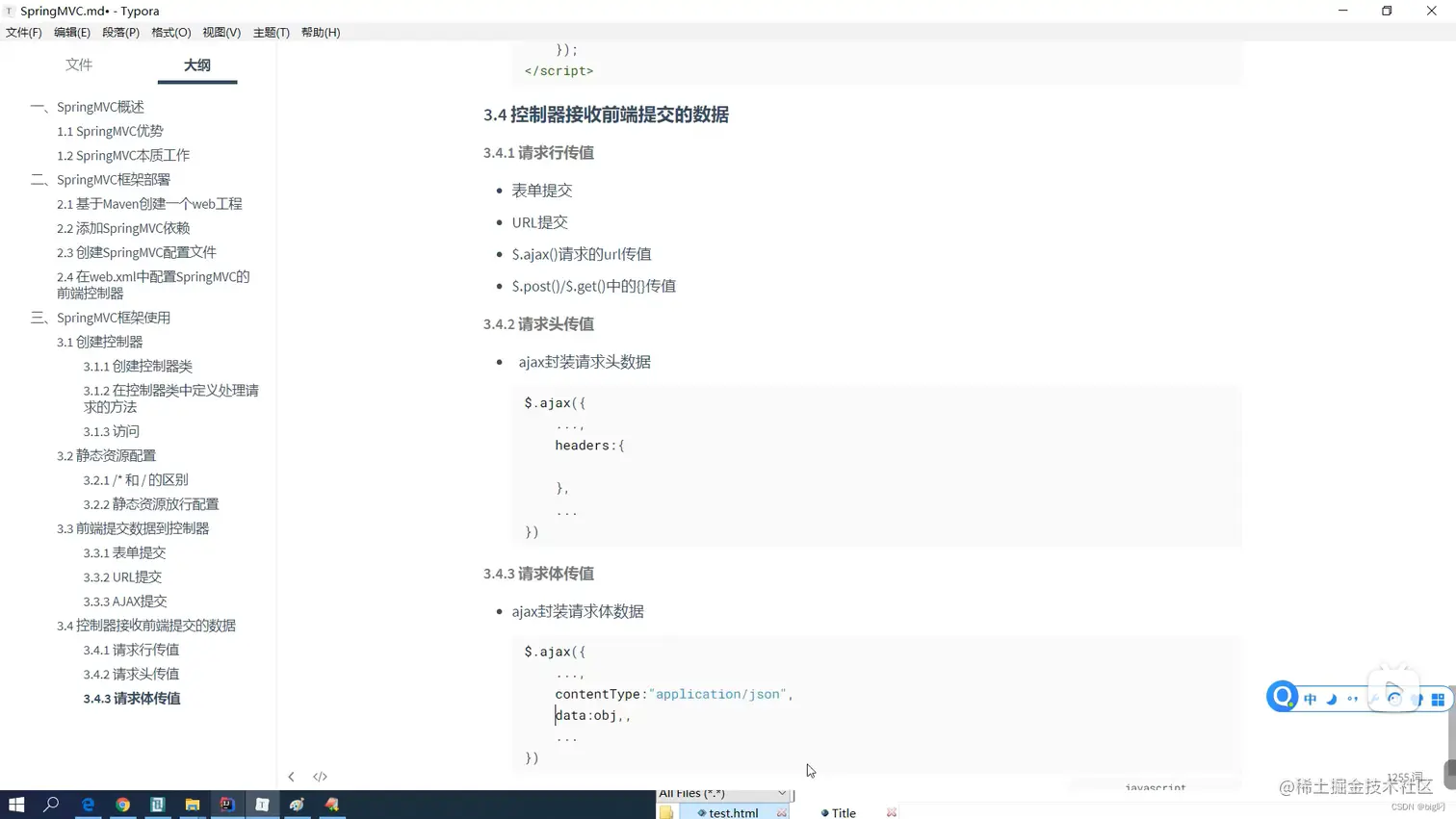Go to 2.3 创建SpringMVC配置文件 in outline
The image size is (1456, 819).
coord(137,252)
